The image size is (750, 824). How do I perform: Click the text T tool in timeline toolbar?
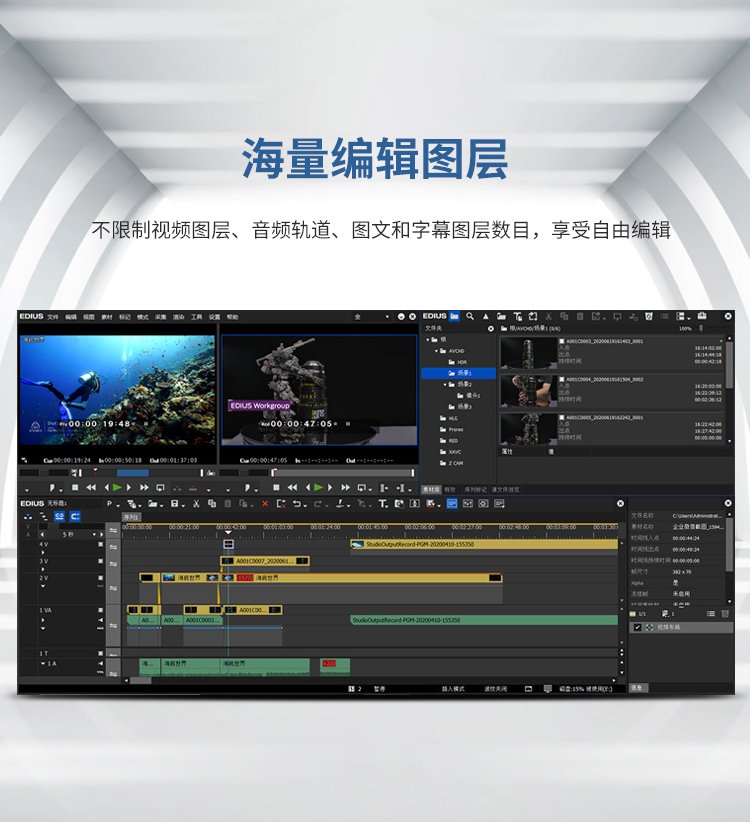(x=382, y=503)
